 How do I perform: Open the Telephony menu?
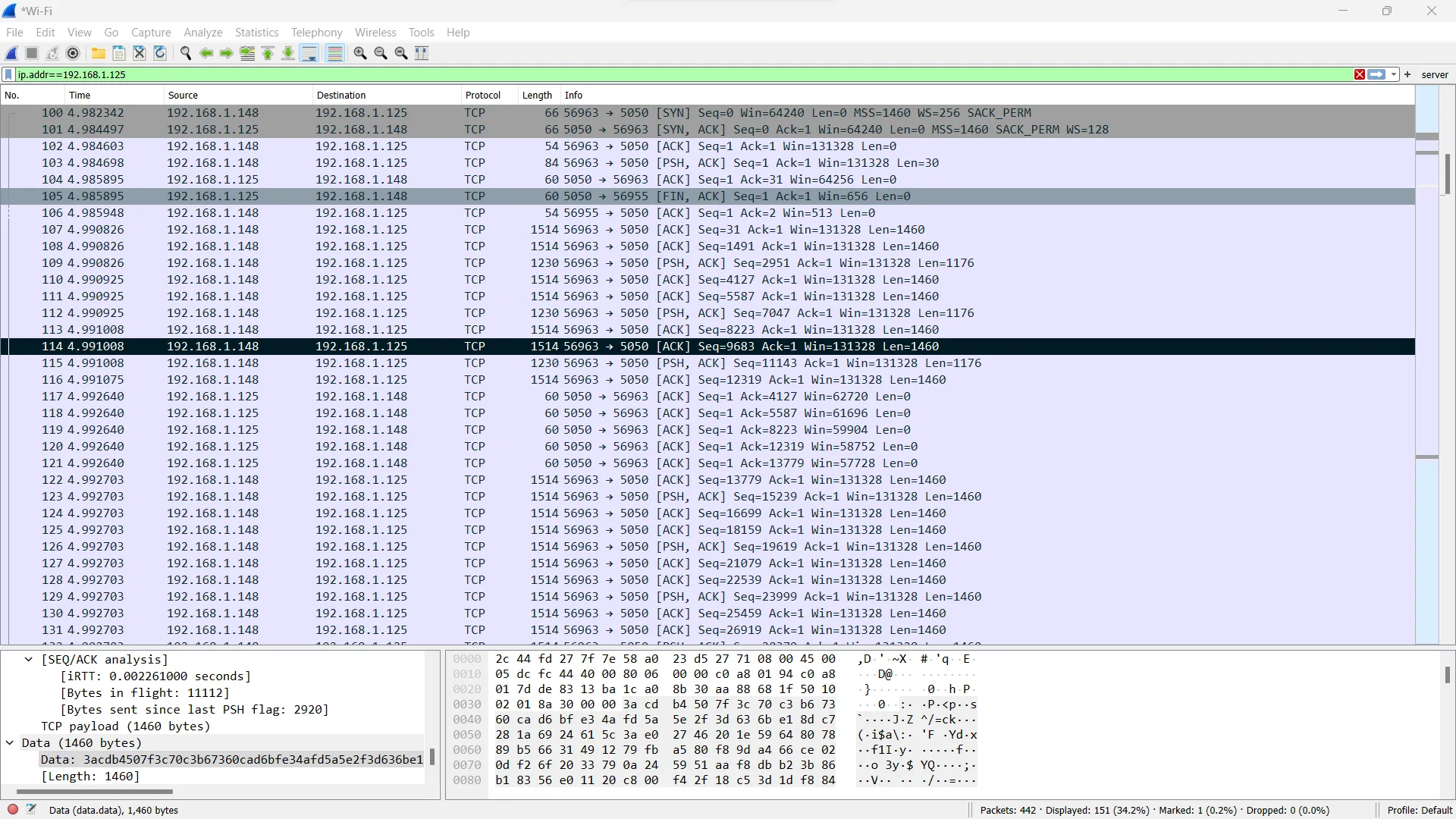coord(316,33)
